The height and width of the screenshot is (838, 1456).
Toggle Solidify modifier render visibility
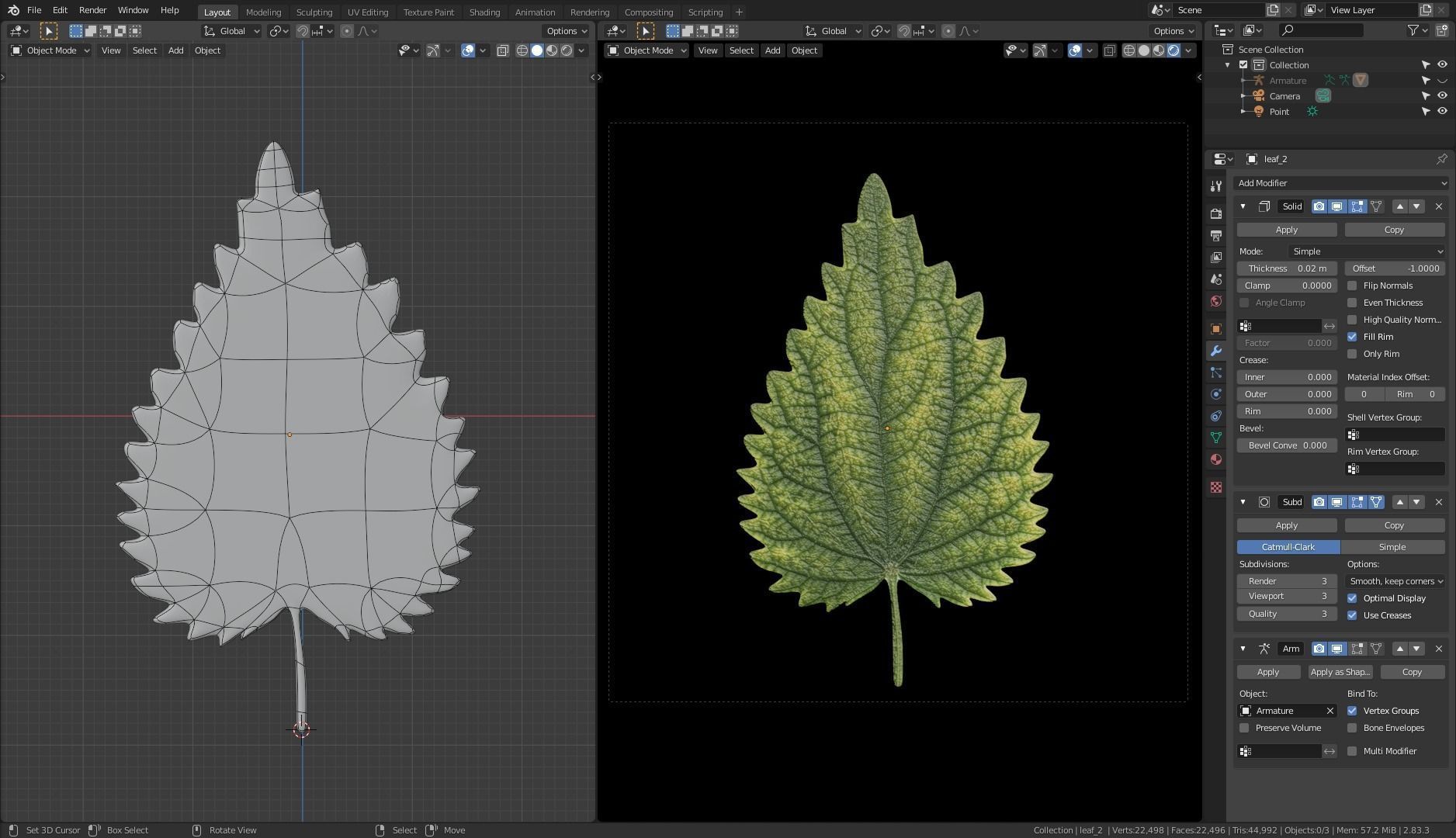pyautogui.click(x=1319, y=206)
